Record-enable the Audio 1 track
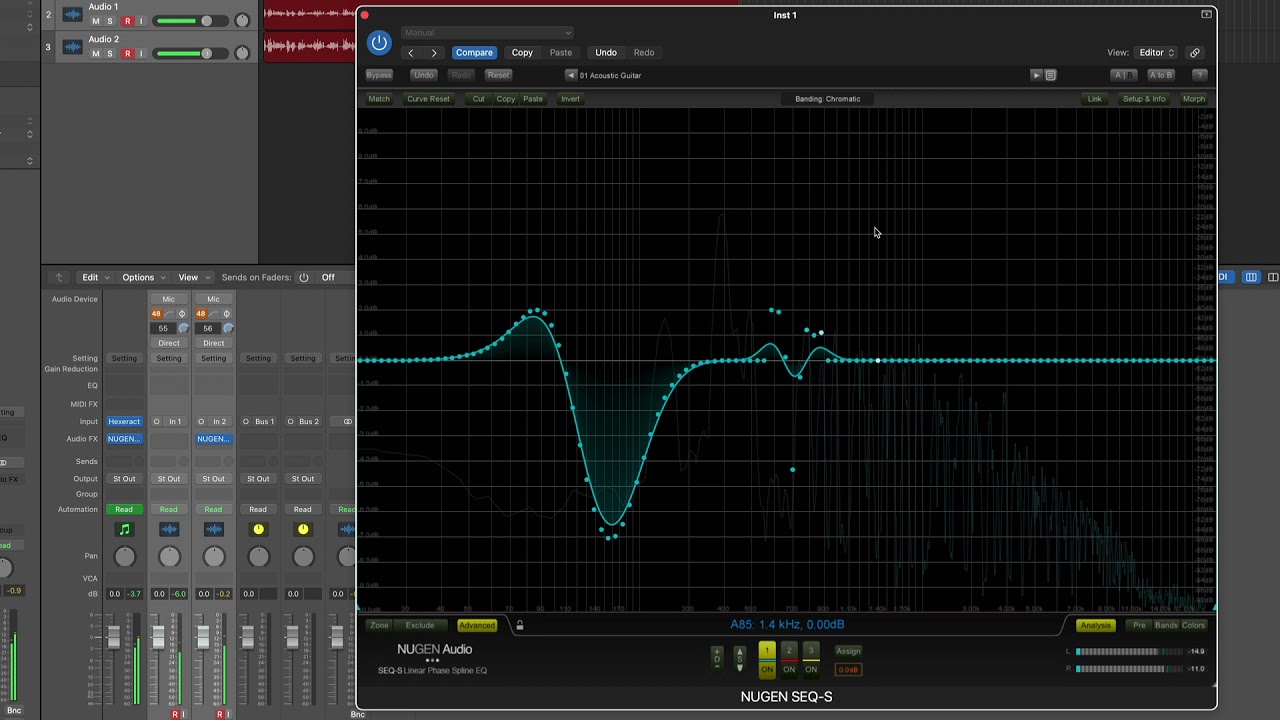Screen dimensions: 1280x720 tap(127, 21)
